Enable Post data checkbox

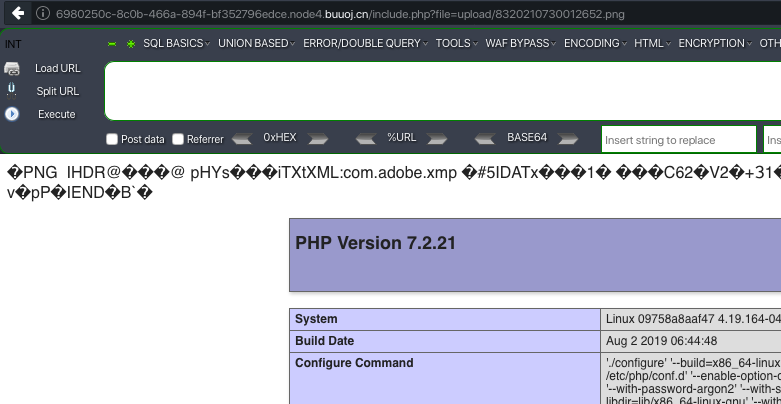click(x=112, y=139)
